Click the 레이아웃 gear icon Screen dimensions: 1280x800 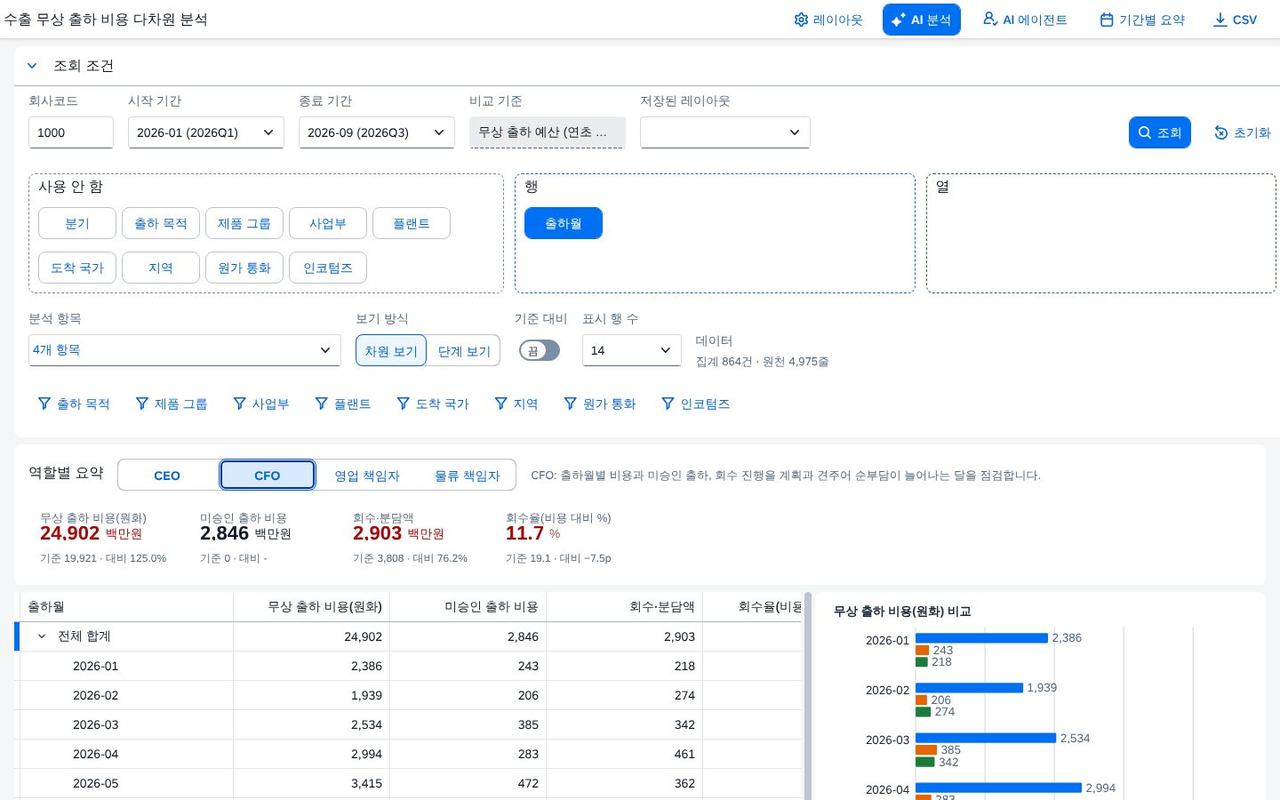(x=801, y=20)
